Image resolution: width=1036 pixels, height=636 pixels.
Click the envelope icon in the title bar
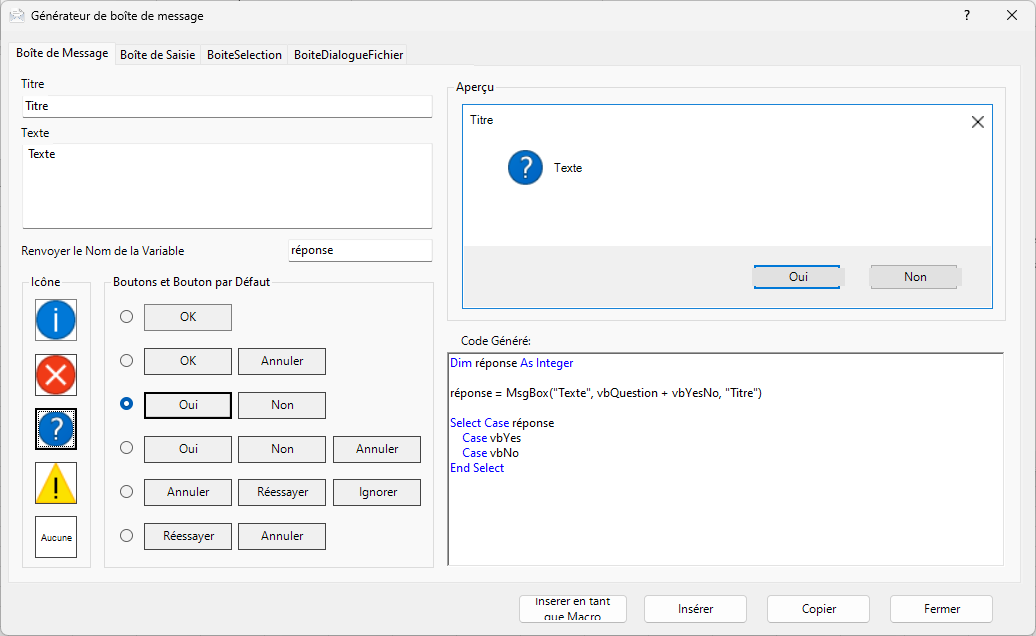tap(17, 16)
